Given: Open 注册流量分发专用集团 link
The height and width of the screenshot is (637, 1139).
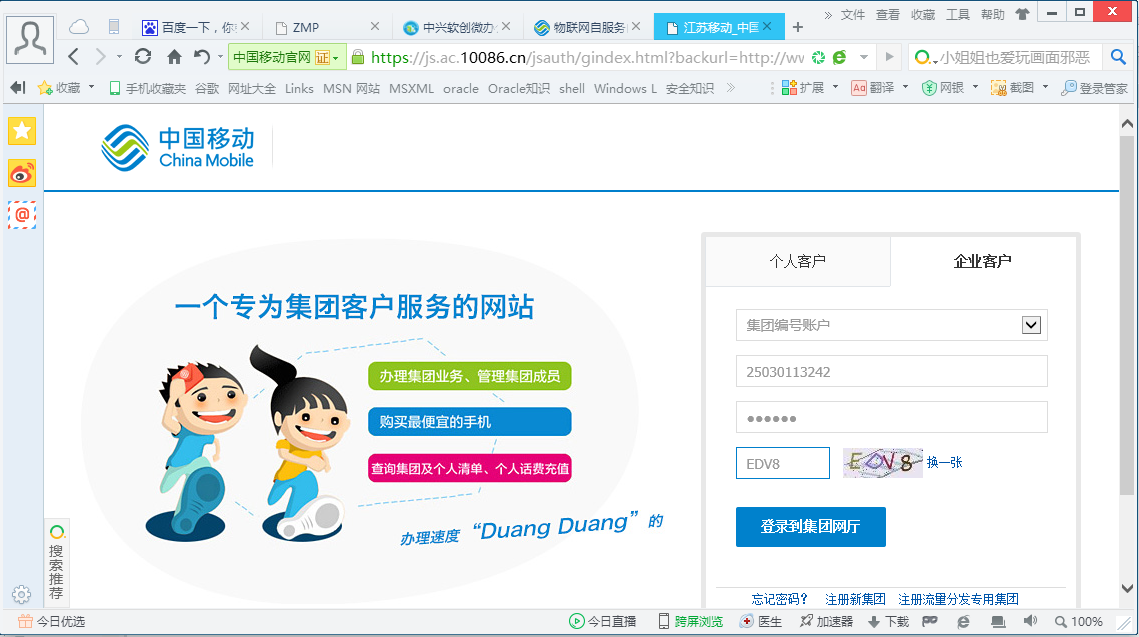Looking at the screenshot, I should (x=958, y=599).
